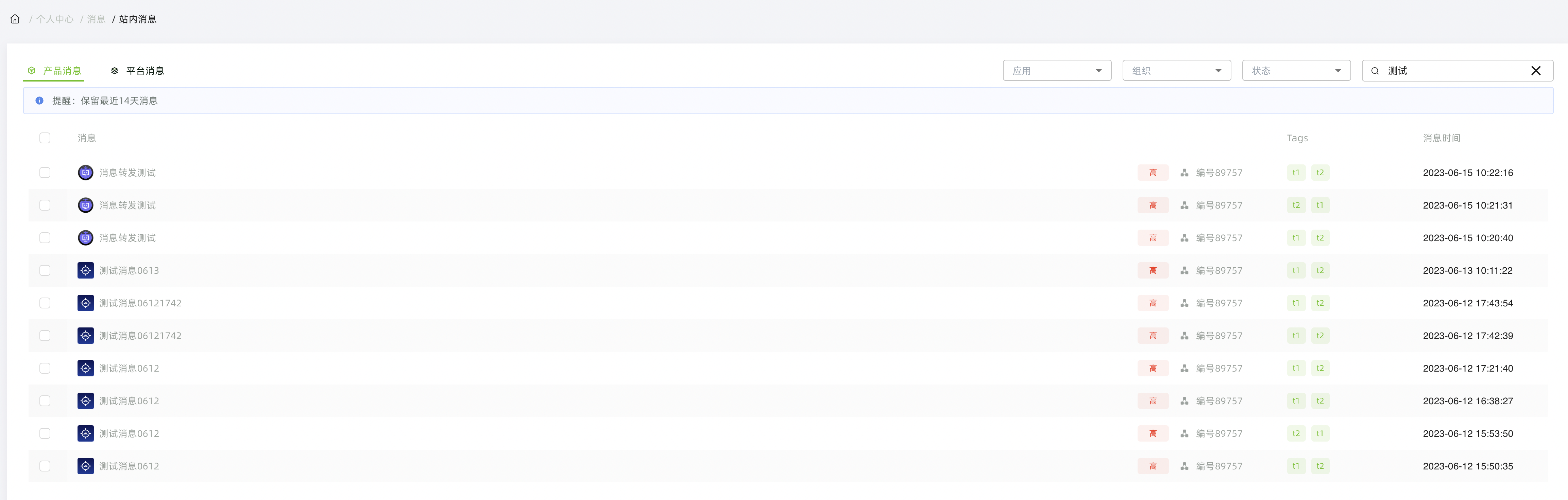Switch to the 平台消息 tab
Screen dimensions: 1568x500
pos(138,71)
